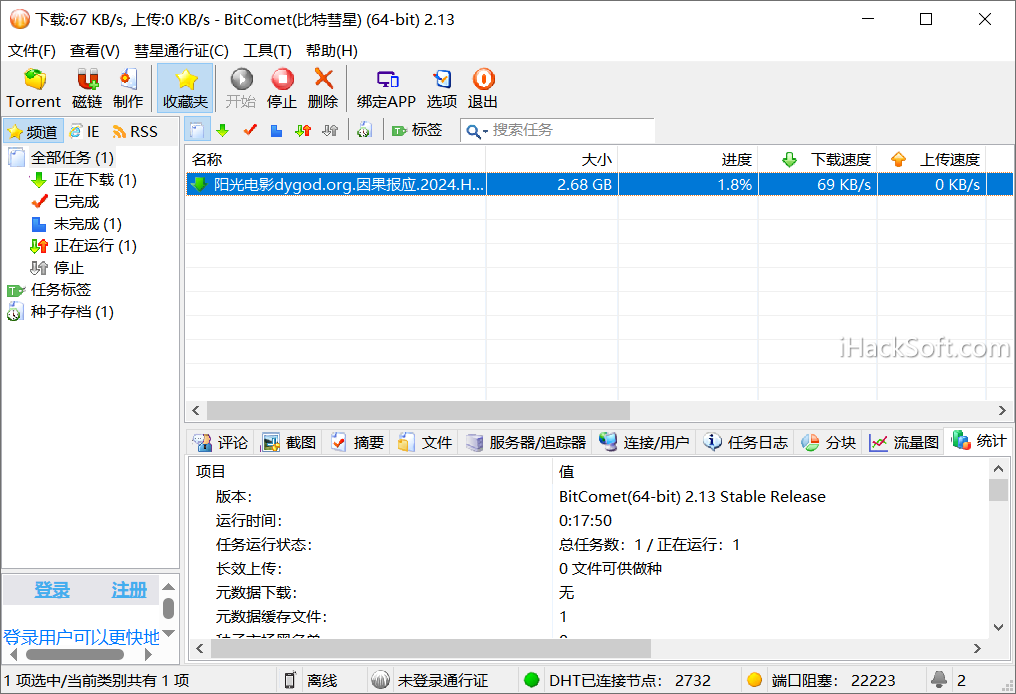Toggle the 收藏夹 favorites panel
The height and width of the screenshot is (694, 1016).
[x=185, y=88]
